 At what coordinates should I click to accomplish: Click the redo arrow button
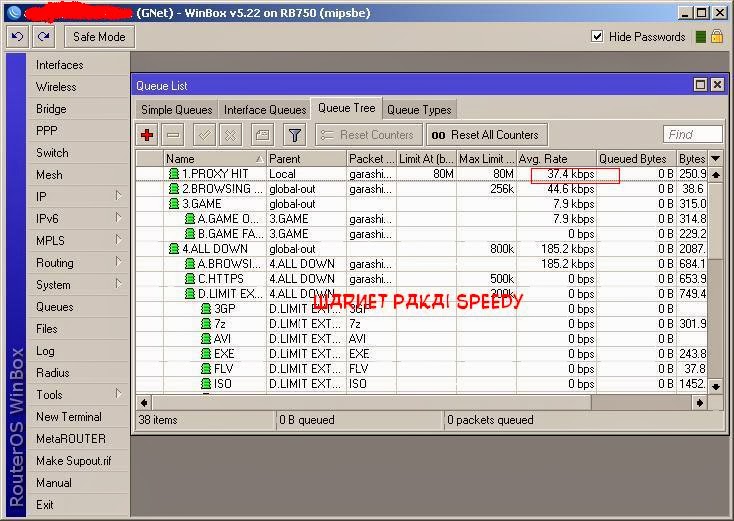tap(44, 37)
